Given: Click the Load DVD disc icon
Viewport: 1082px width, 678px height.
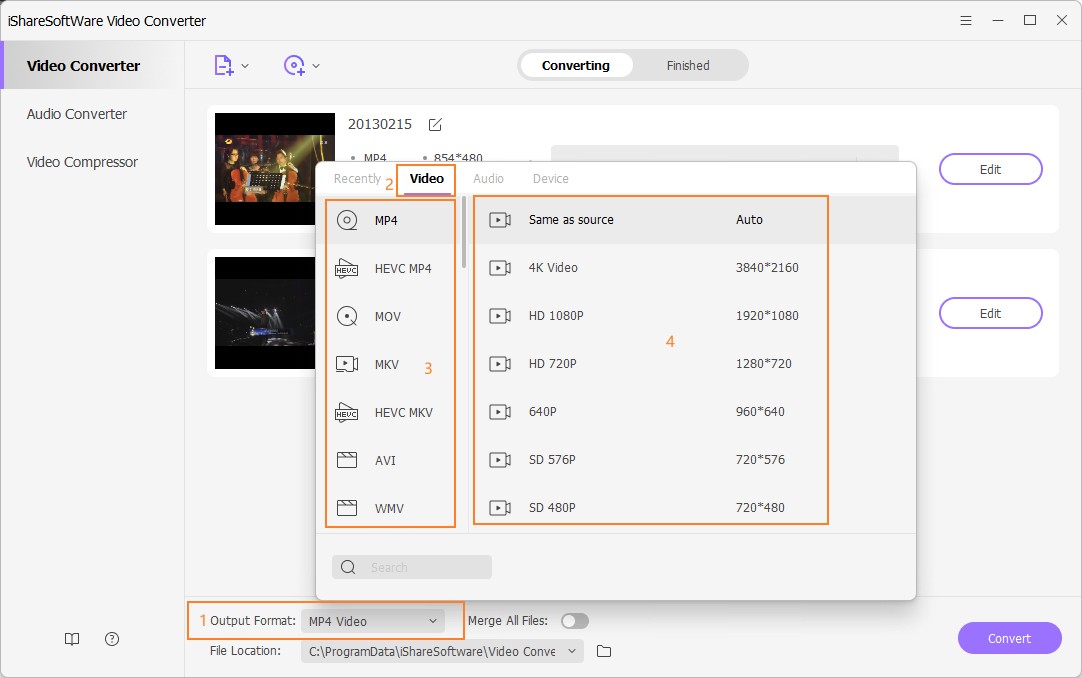Looking at the screenshot, I should 294,66.
